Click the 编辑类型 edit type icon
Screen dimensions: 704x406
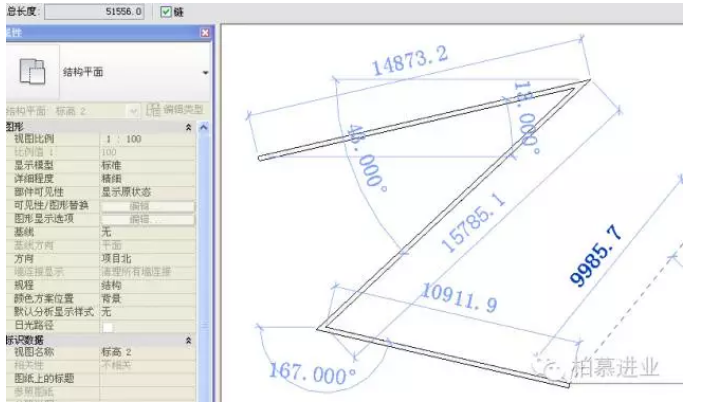[x=154, y=110]
